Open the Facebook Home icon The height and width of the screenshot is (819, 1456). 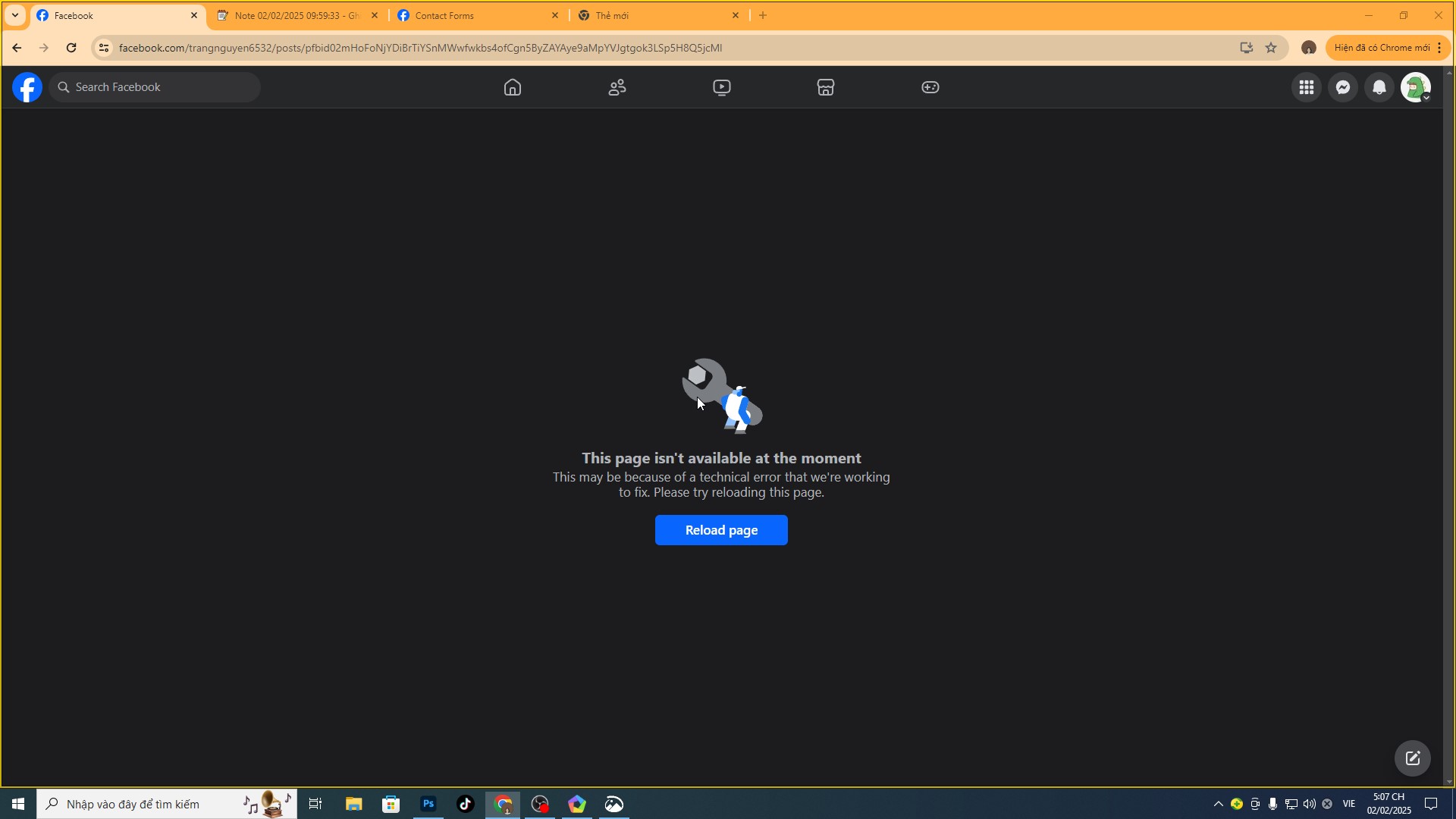[x=513, y=87]
